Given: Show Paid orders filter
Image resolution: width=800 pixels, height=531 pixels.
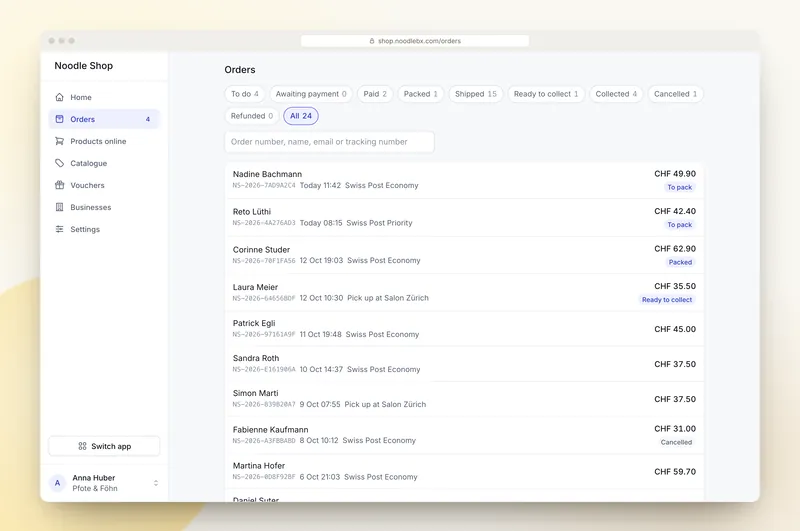Looking at the screenshot, I should click(x=375, y=94).
